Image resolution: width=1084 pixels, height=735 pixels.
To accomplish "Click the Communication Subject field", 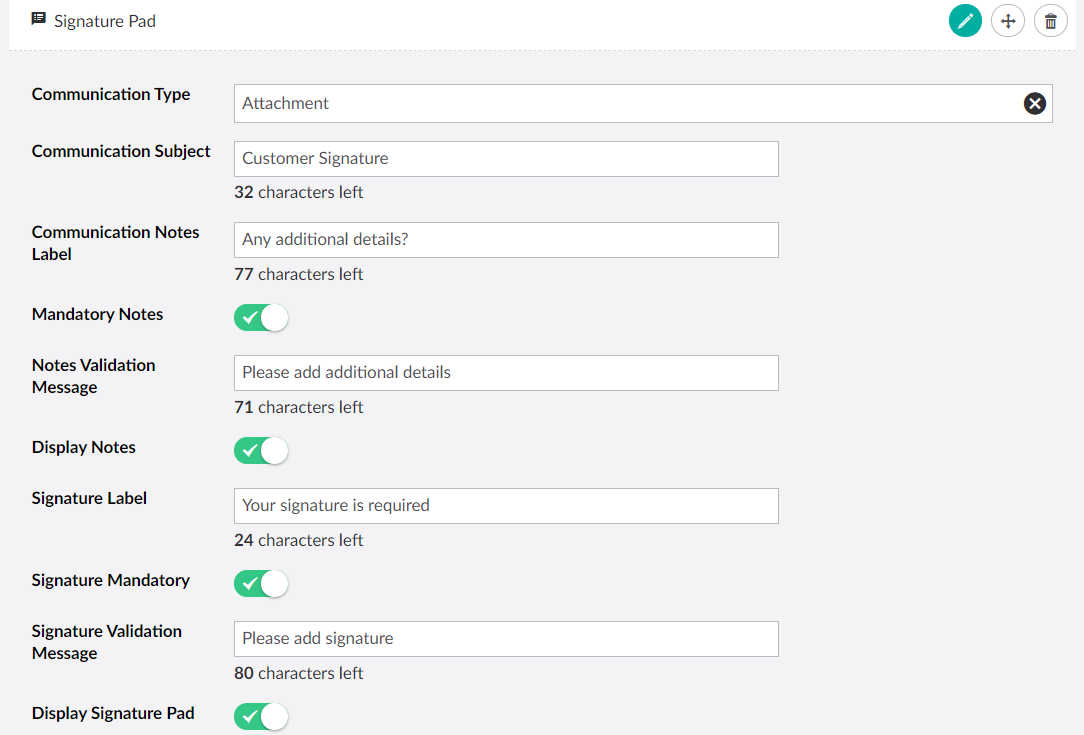I will point(506,159).
